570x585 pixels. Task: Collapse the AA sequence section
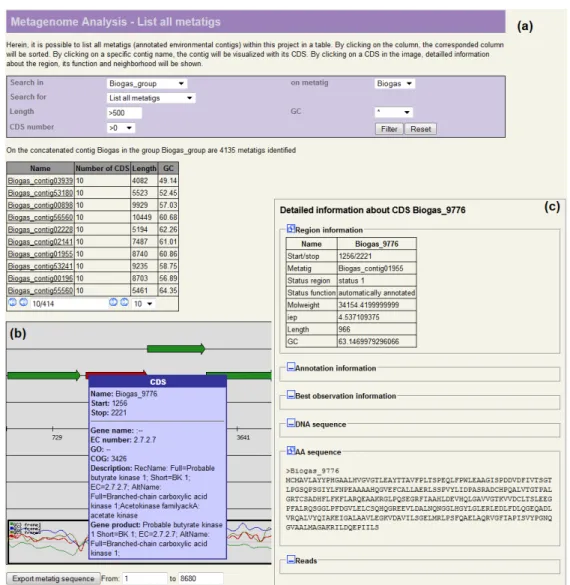tap(291, 451)
